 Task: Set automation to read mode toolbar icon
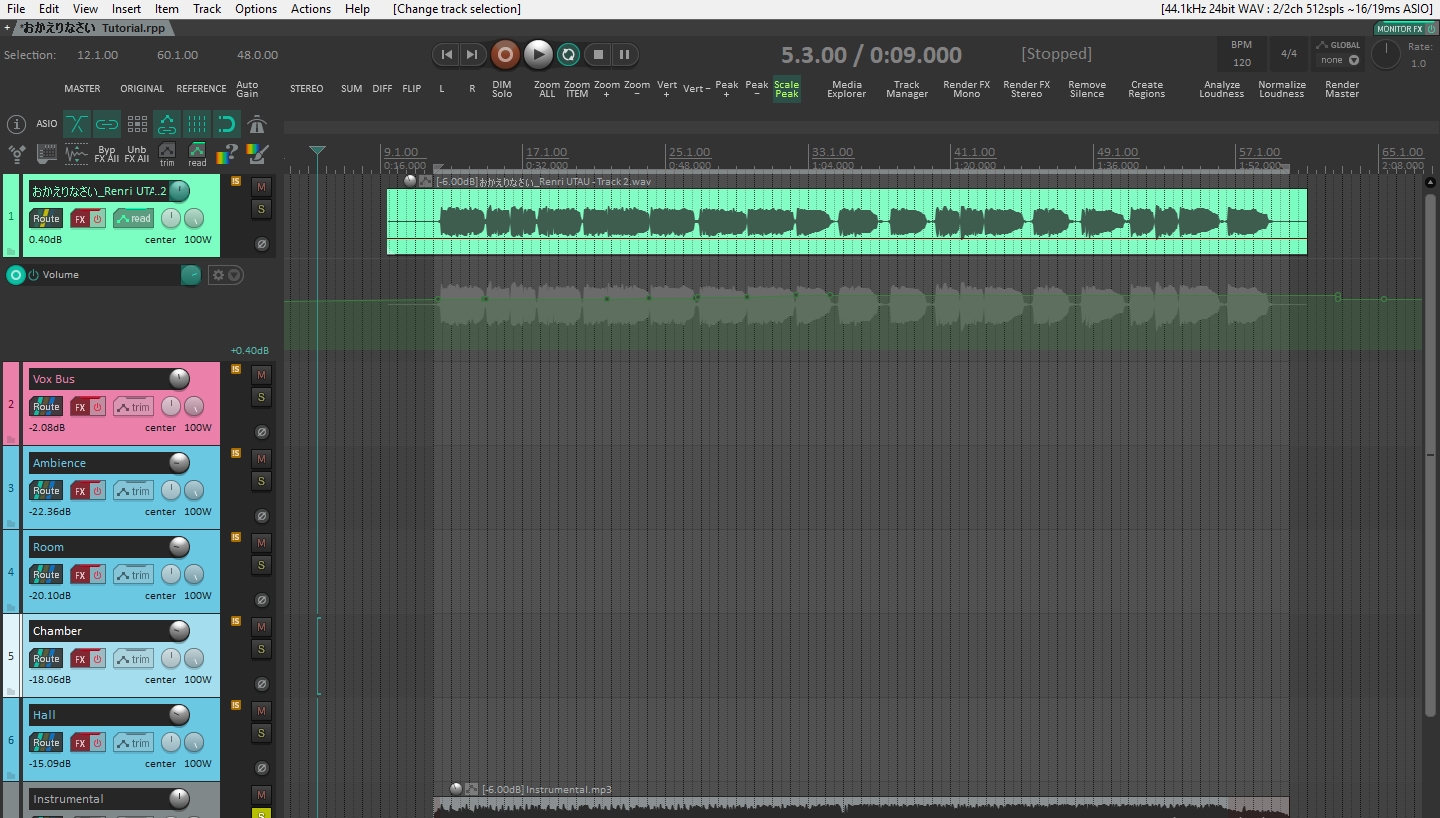pos(197,154)
